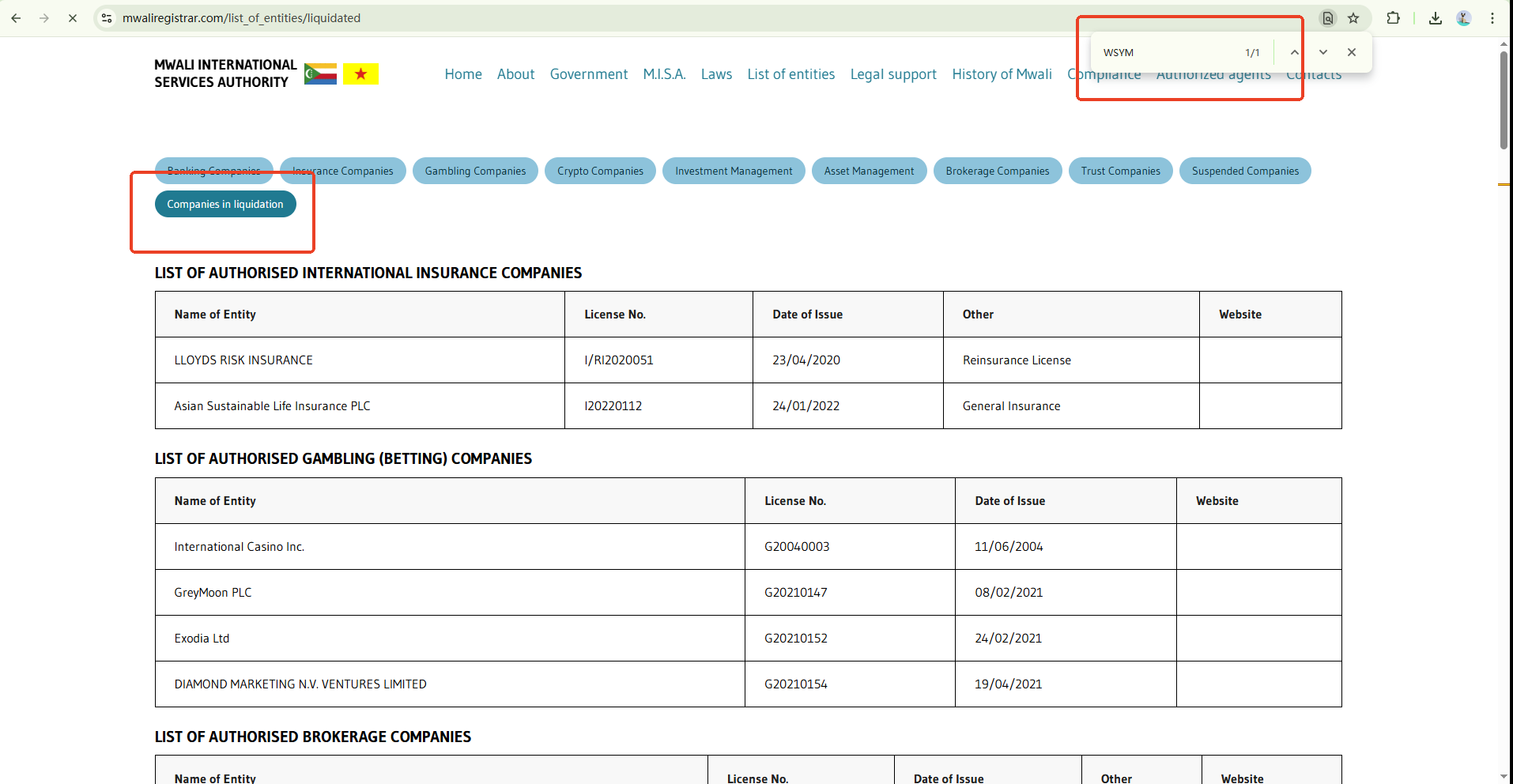
Task: Select Crypto Companies filter
Action: tap(600, 171)
